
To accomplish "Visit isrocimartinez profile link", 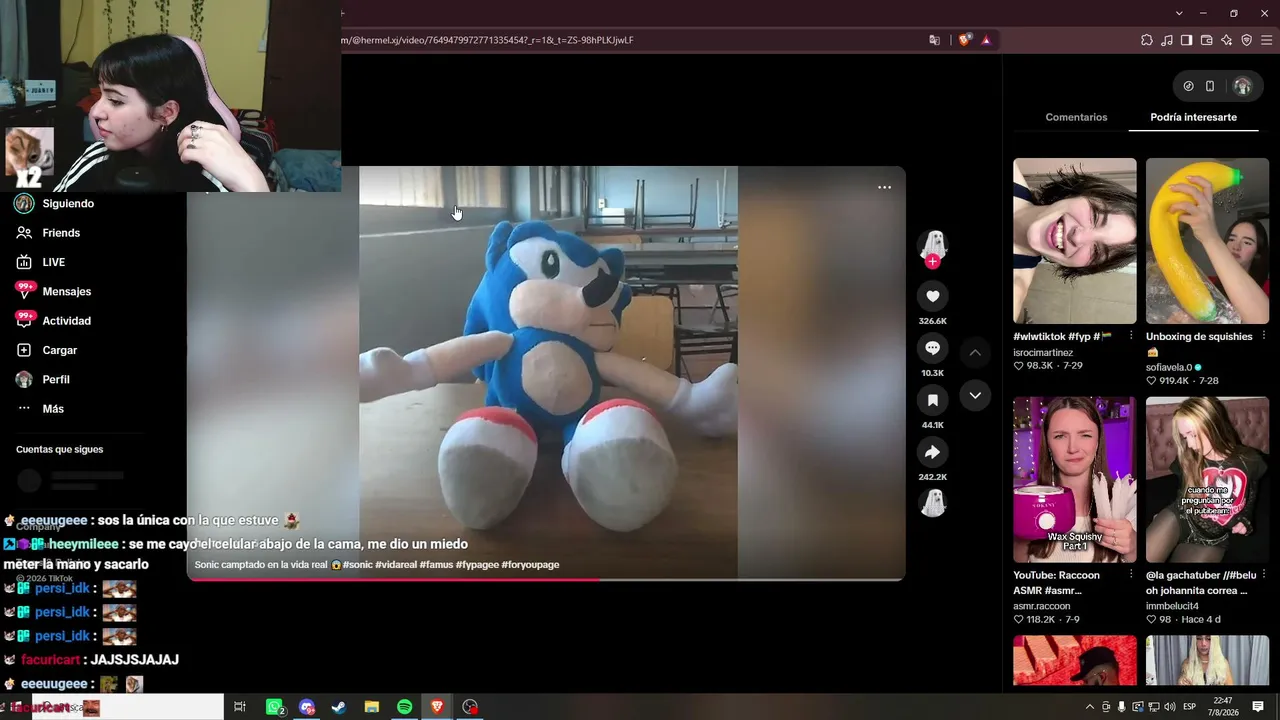I will point(1043,353).
